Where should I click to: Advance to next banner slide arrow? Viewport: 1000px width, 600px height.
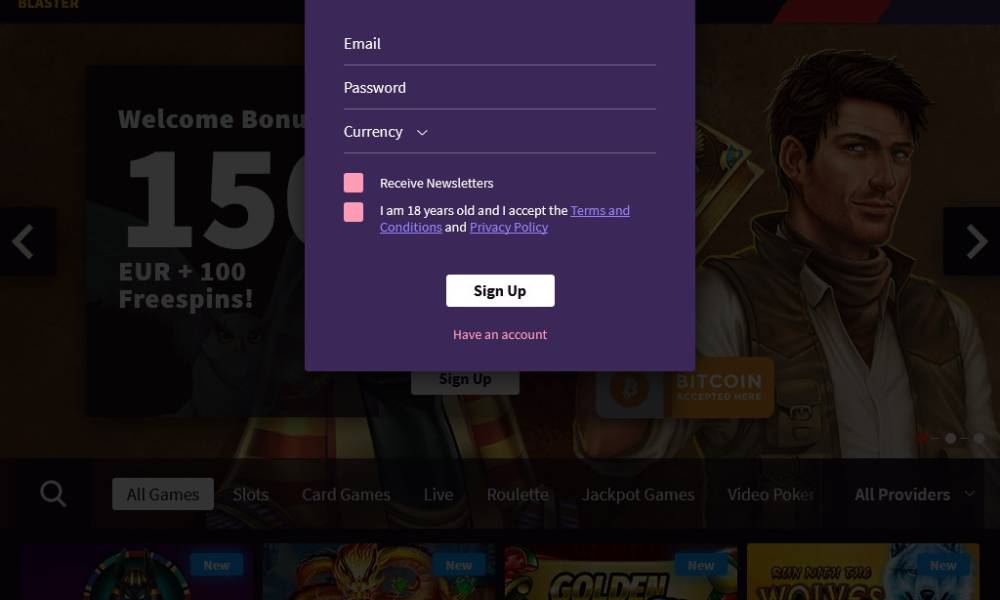[974, 242]
